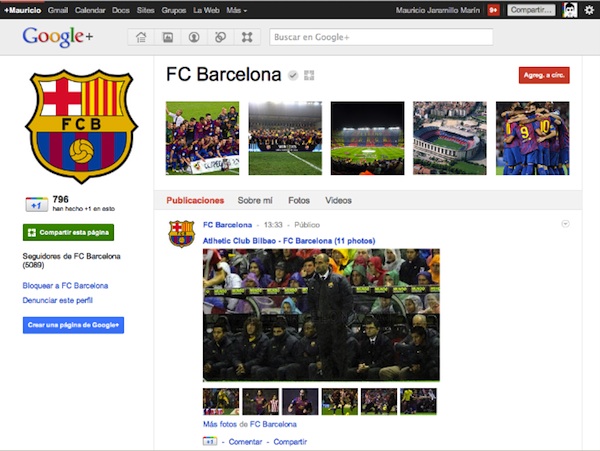Click Bloquear a FC Barcelona link
Screen dimensions: 600x451
[65, 286]
